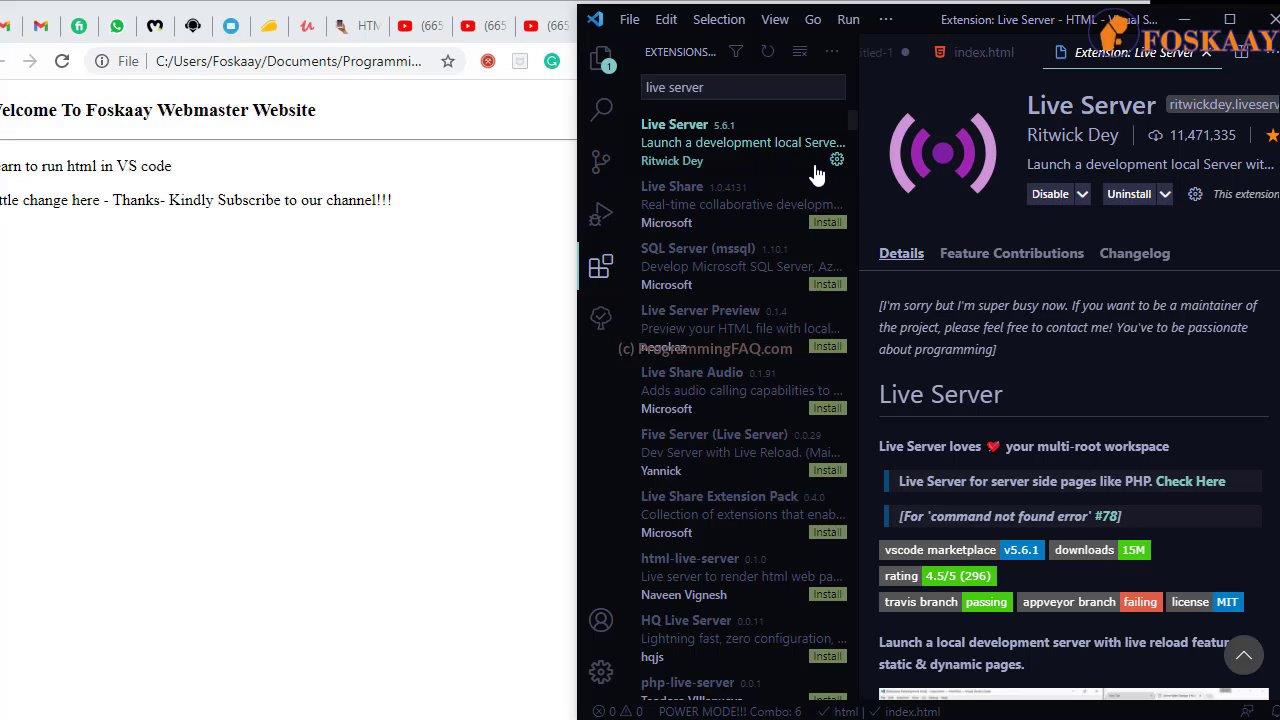Reload the Chrome page
Viewport: 1280px width, 720px height.
[62, 61]
